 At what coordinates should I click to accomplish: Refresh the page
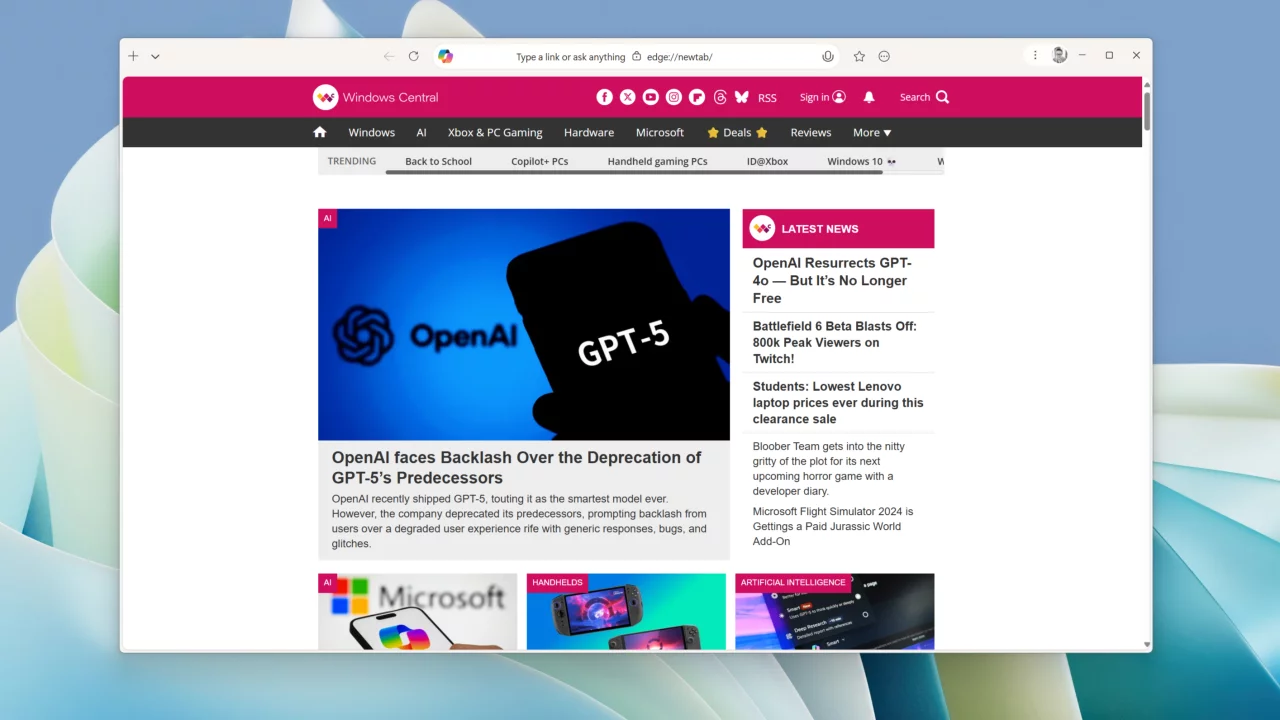click(413, 56)
